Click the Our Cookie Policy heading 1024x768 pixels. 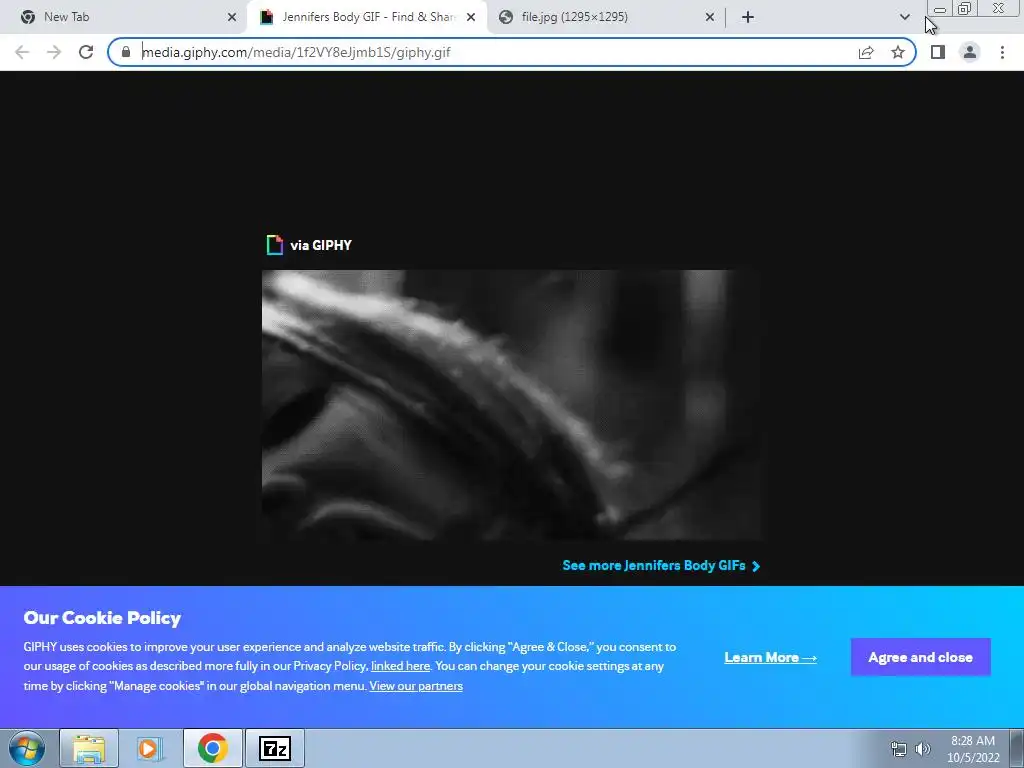(103, 618)
